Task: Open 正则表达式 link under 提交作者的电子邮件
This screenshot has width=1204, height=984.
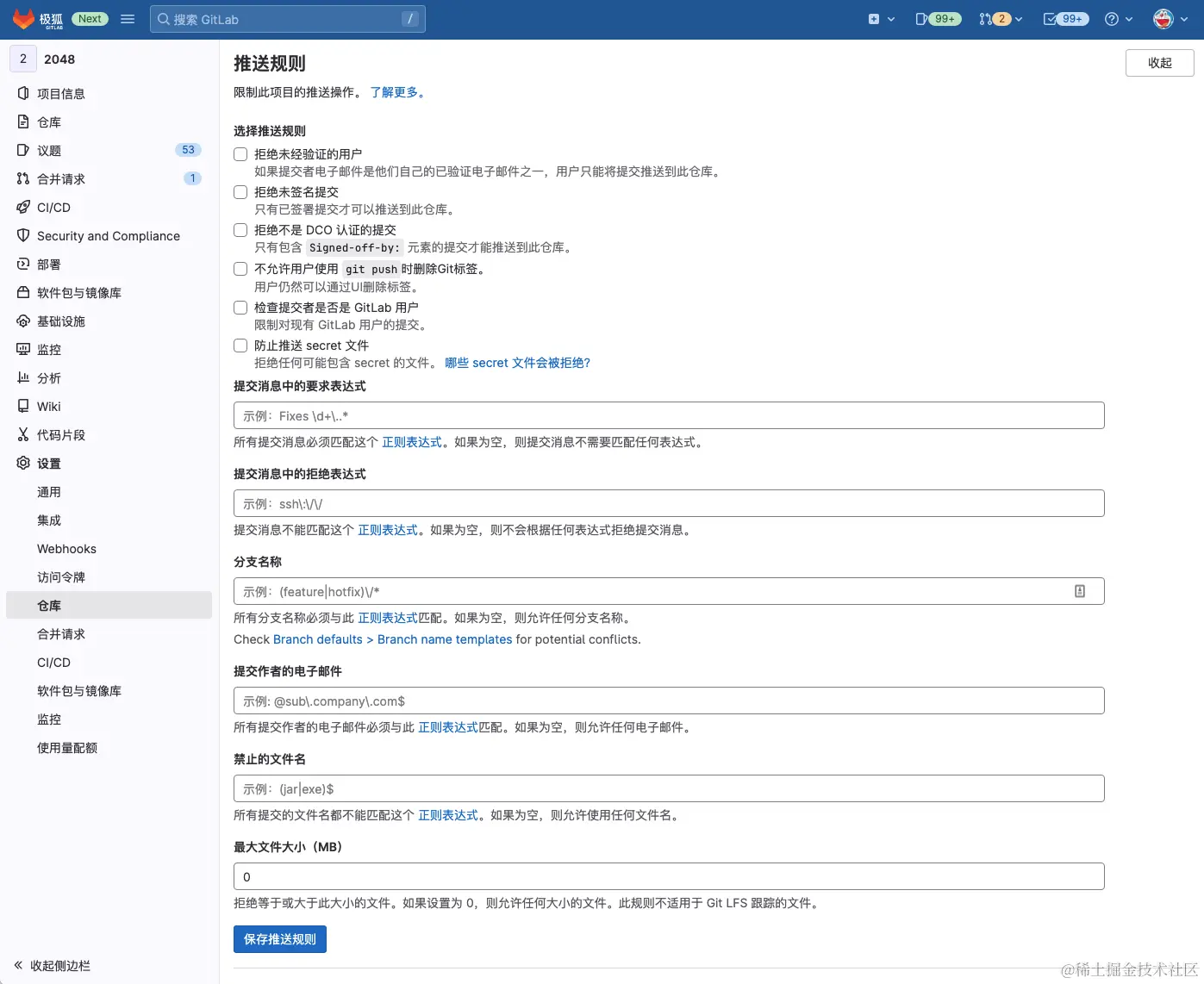Action: [x=448, y=727]
